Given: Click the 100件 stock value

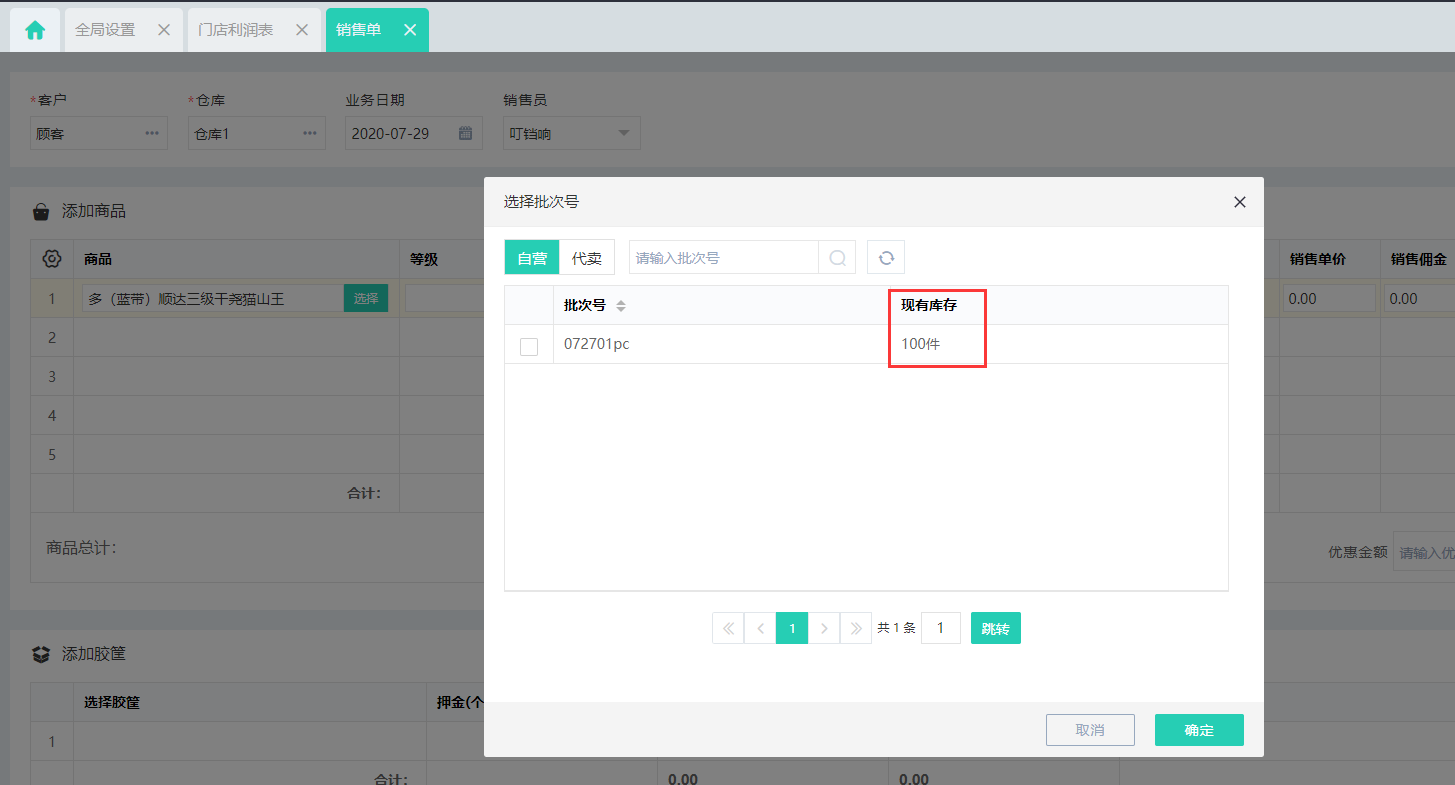Looking at the screenshot, I should click(921, 344).
